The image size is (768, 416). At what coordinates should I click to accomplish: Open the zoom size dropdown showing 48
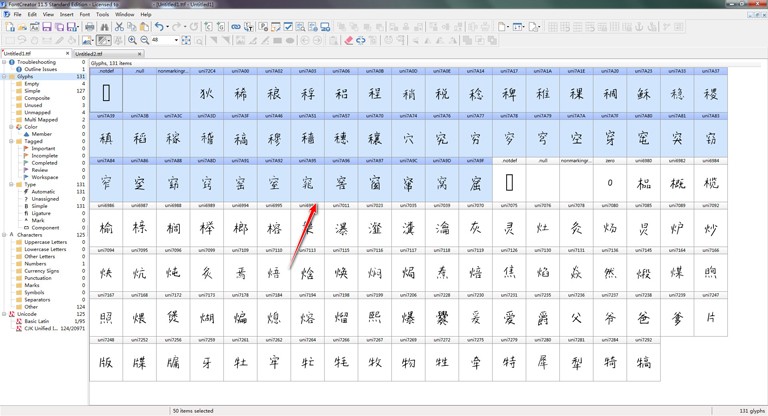(x=177, y=40)
